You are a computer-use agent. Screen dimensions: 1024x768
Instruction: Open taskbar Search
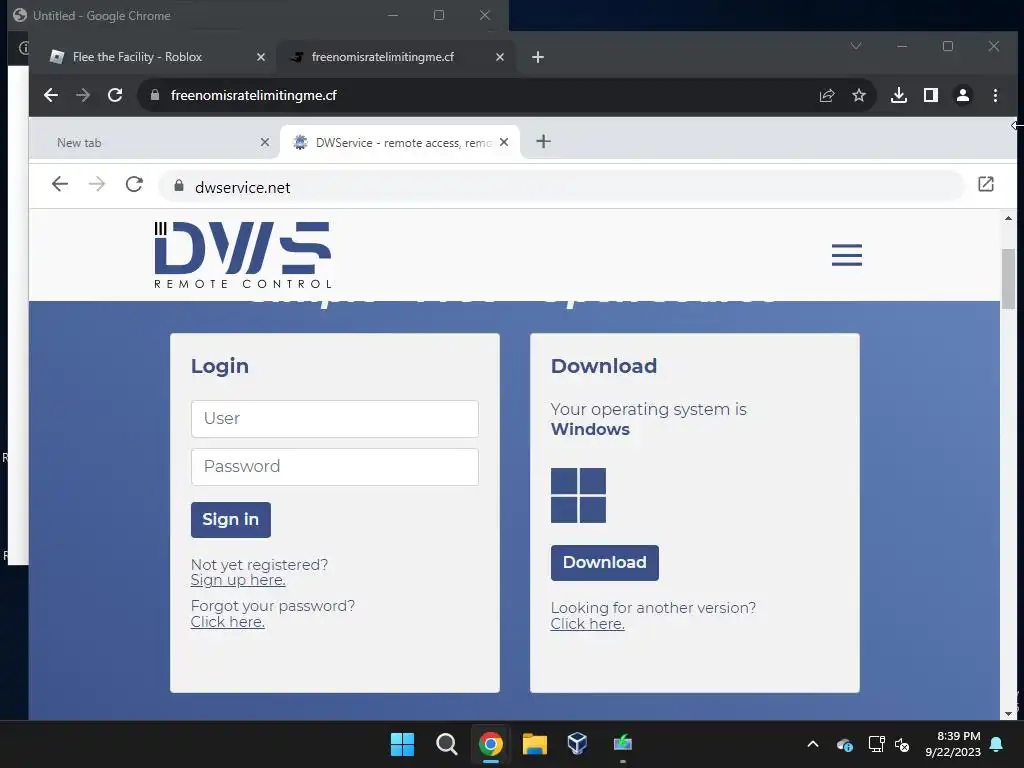447,744
